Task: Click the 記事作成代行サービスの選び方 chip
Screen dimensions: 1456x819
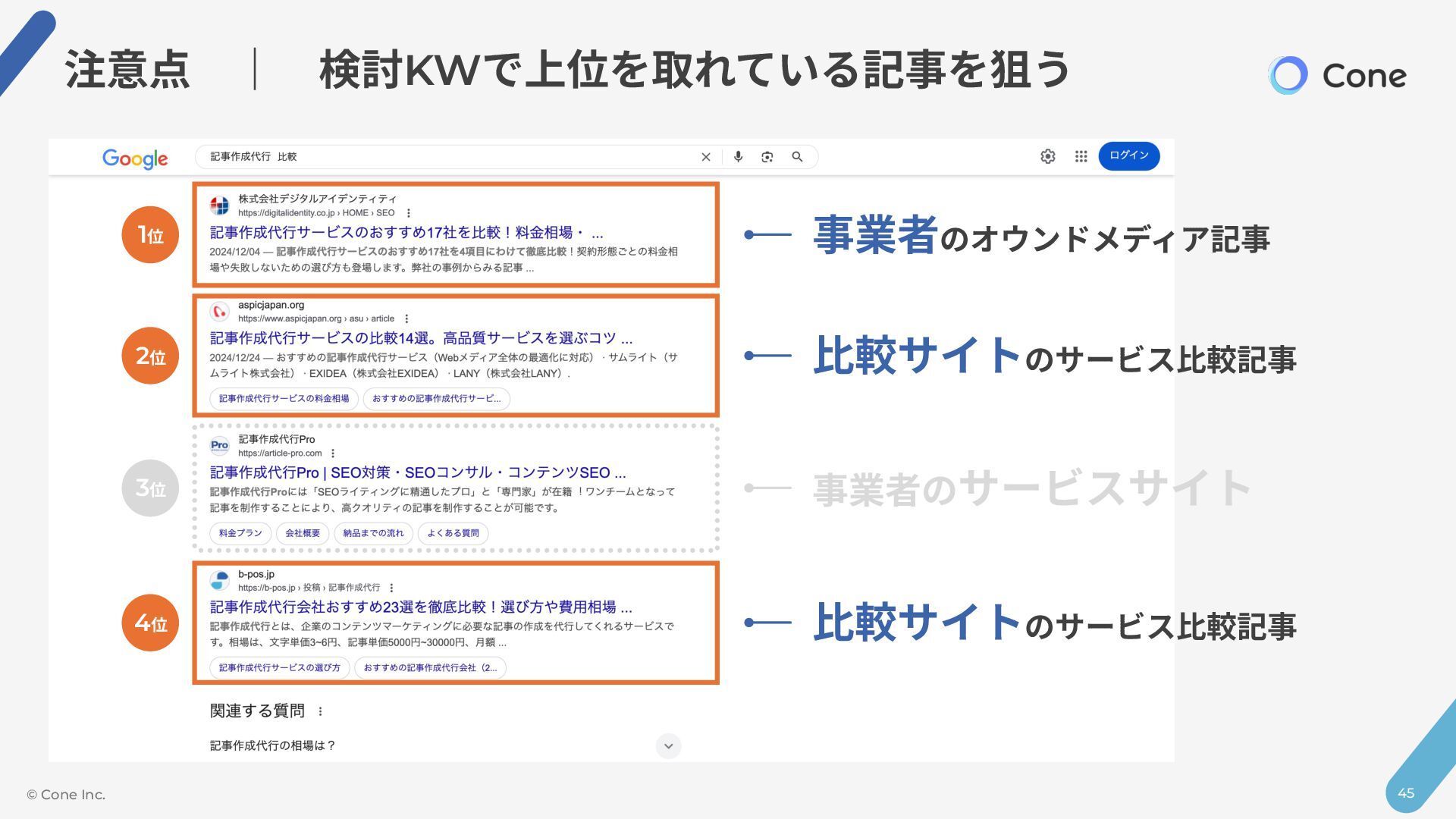Action: pos(279,668)
